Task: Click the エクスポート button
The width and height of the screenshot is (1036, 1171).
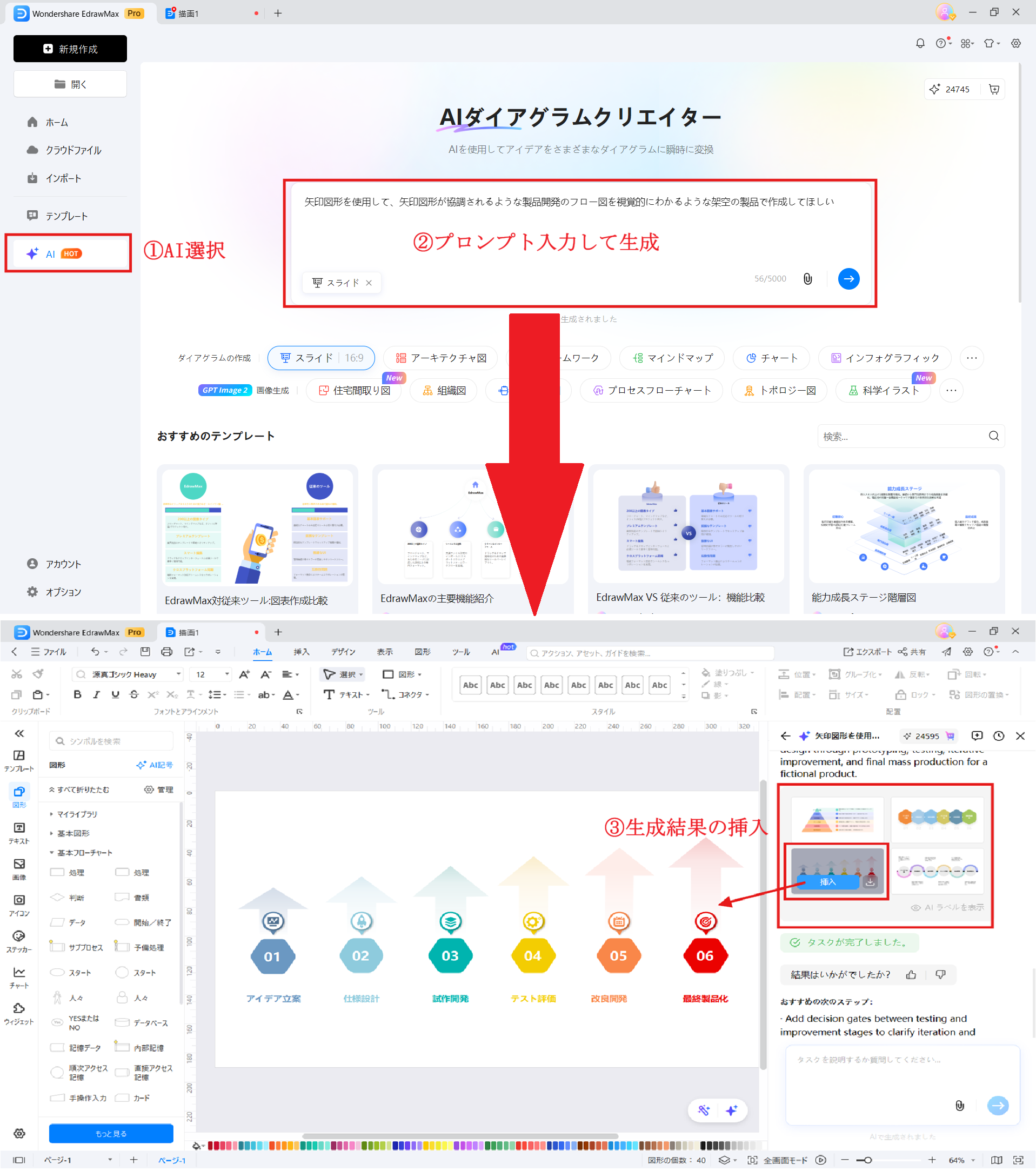Action: (x=867, y=652)
